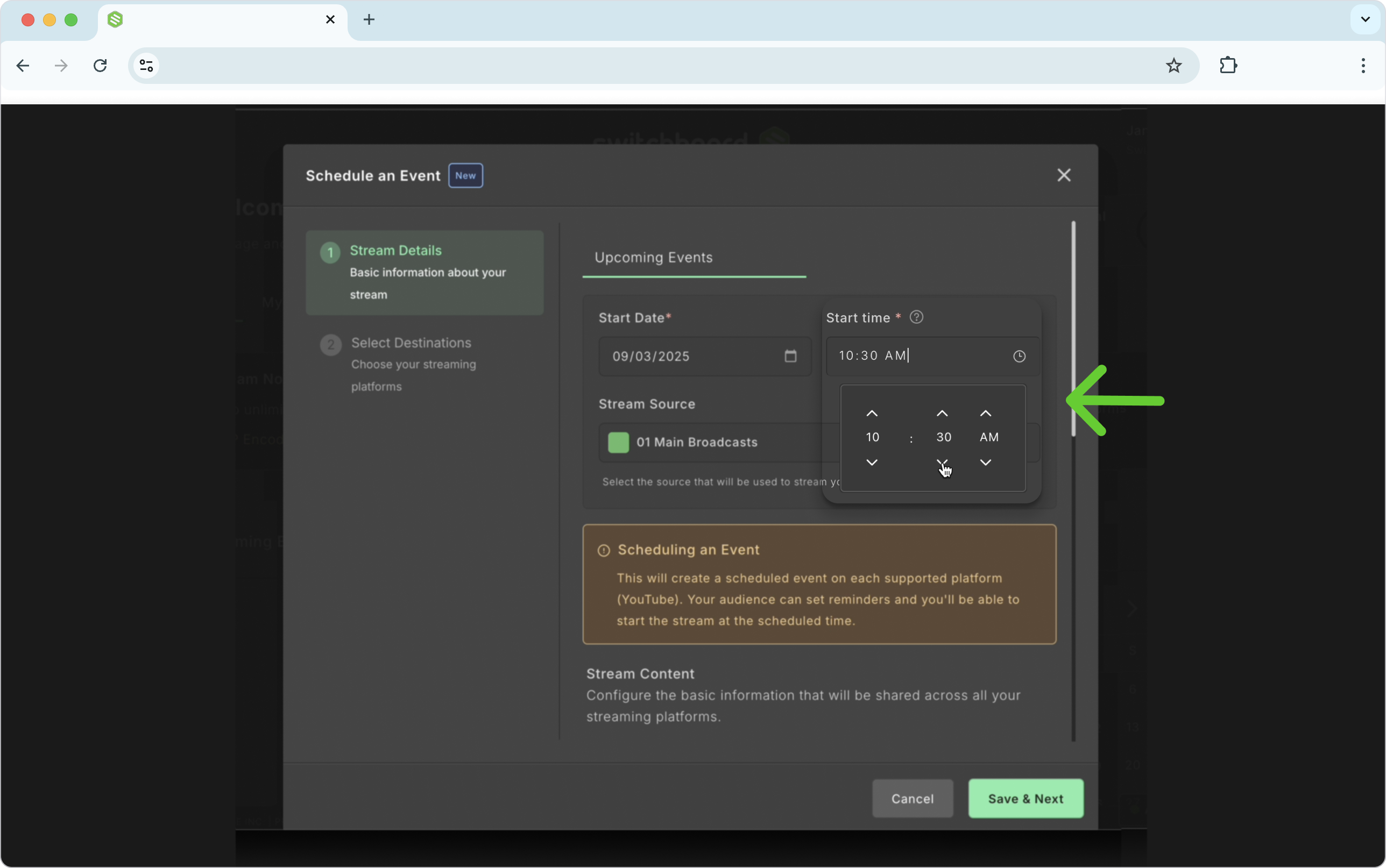The image size is (1386, 868).
Task: Select the hour value 10
Action: click(872, 437)
